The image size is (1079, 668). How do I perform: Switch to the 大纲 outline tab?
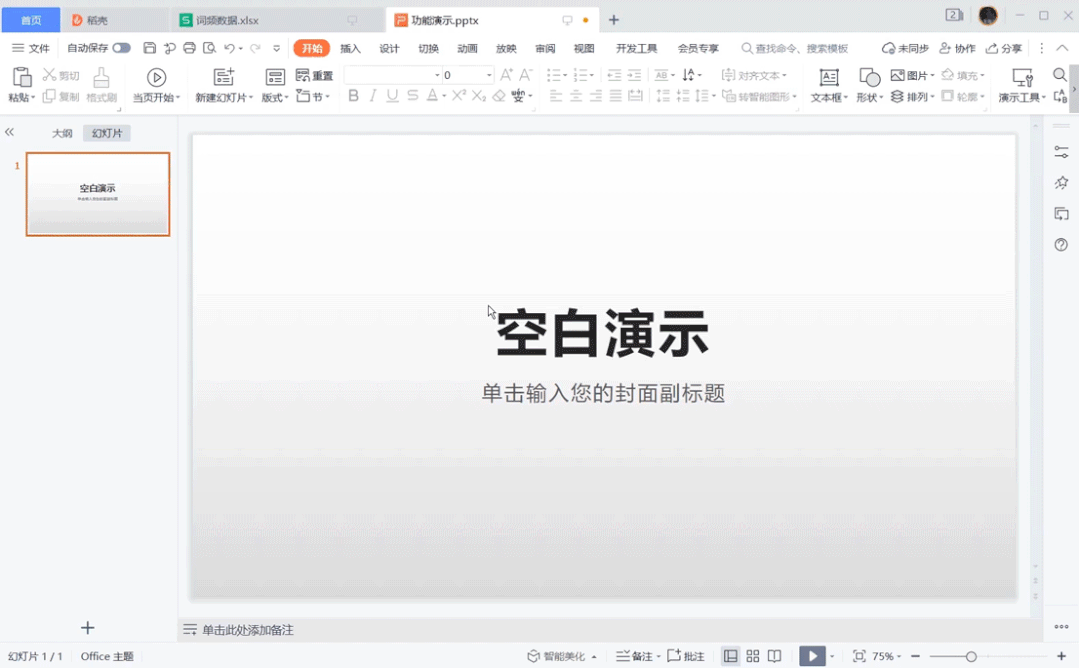62,133
